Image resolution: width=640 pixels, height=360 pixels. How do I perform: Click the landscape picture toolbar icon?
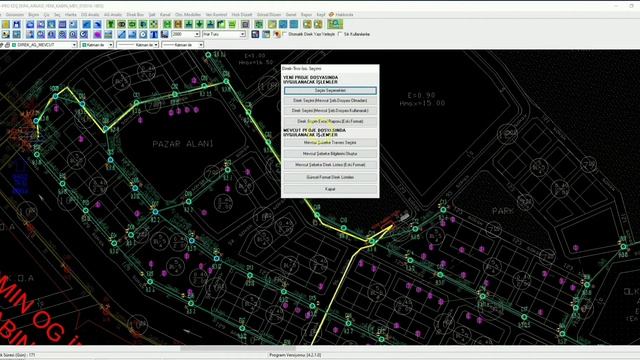point(108,35)
